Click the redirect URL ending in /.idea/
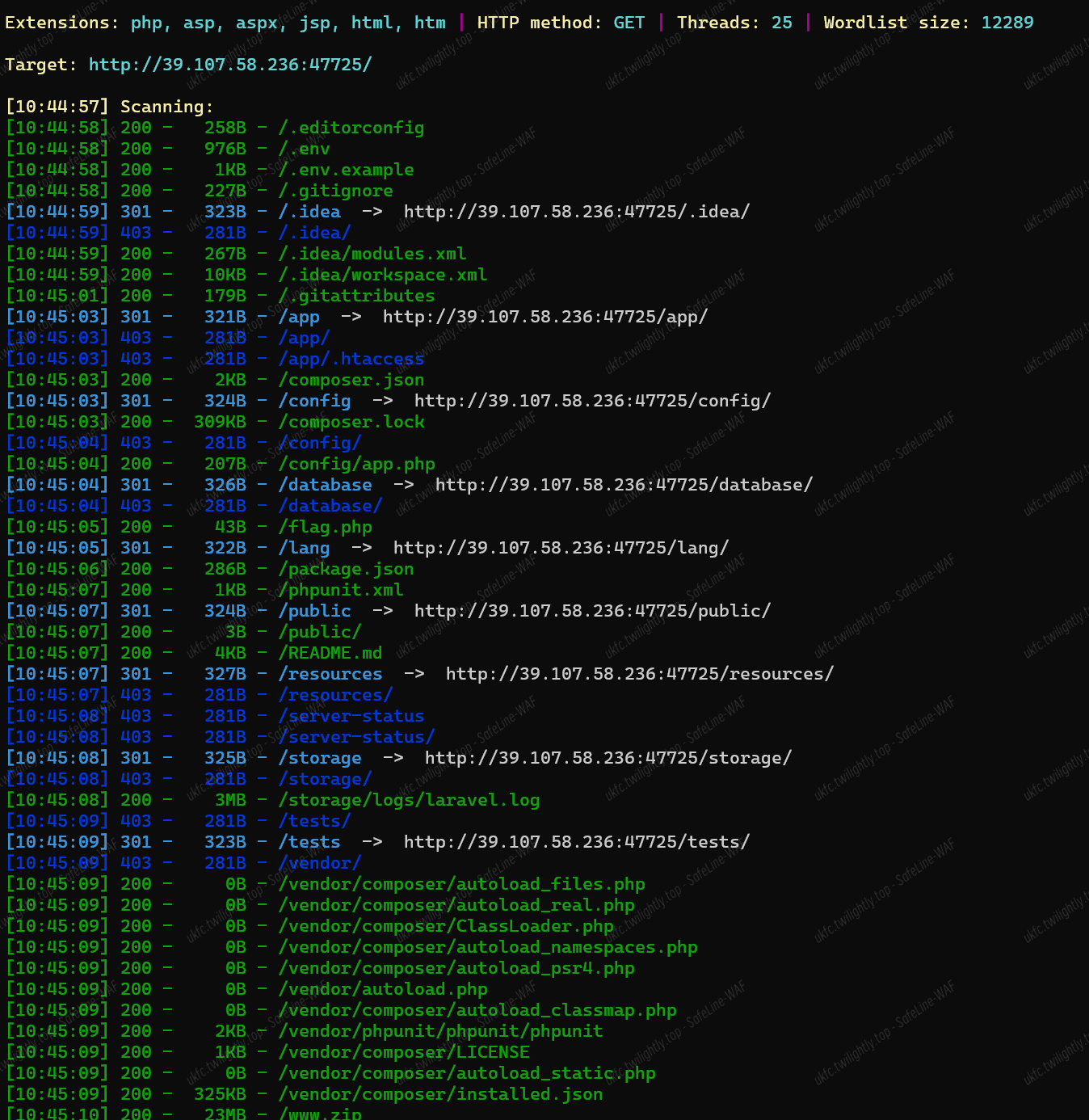 tap(576, 212)
